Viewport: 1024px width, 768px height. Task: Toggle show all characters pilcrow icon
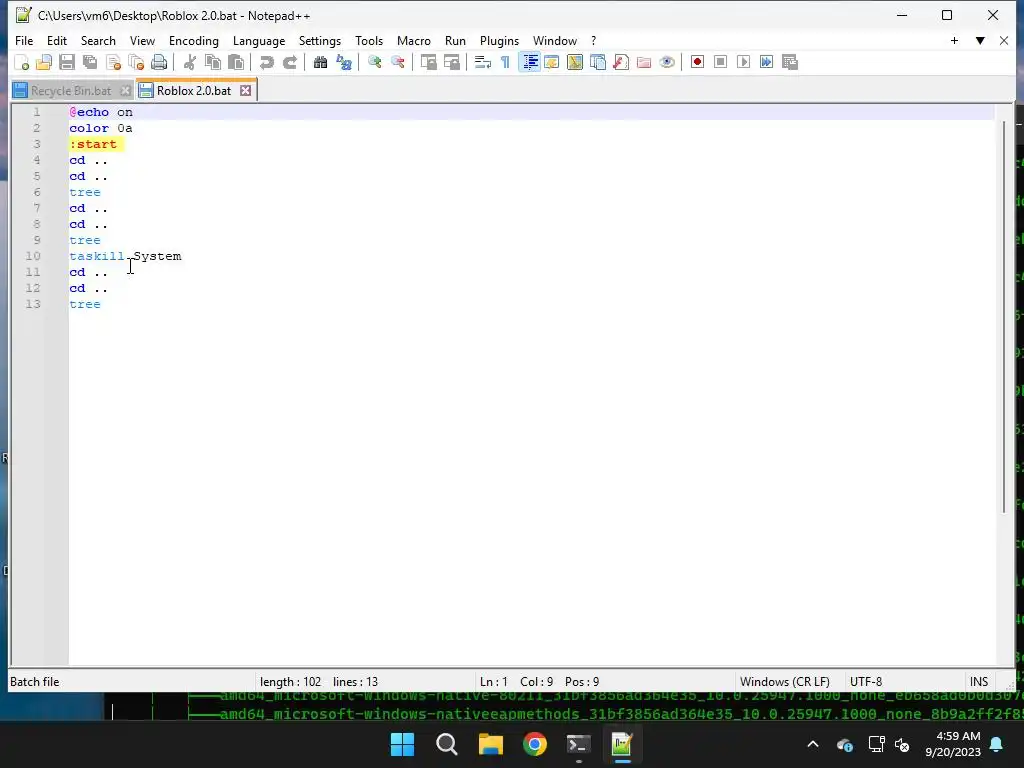pyautogui.click(x=505, y=62)
